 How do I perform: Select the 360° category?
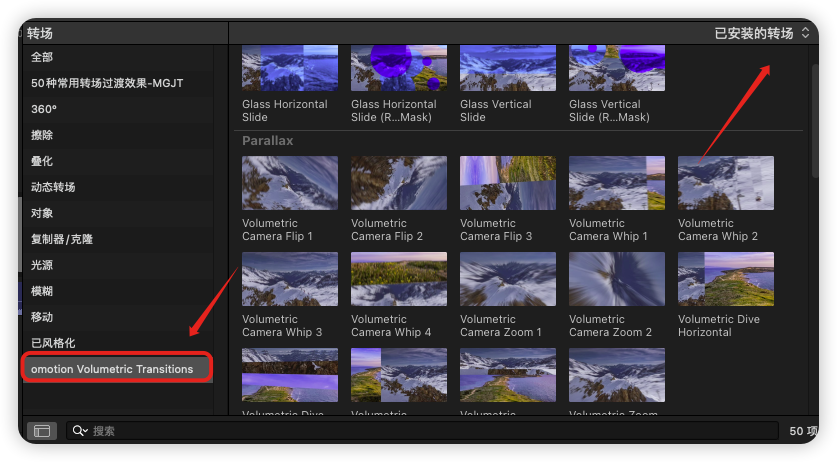[117, 109]
